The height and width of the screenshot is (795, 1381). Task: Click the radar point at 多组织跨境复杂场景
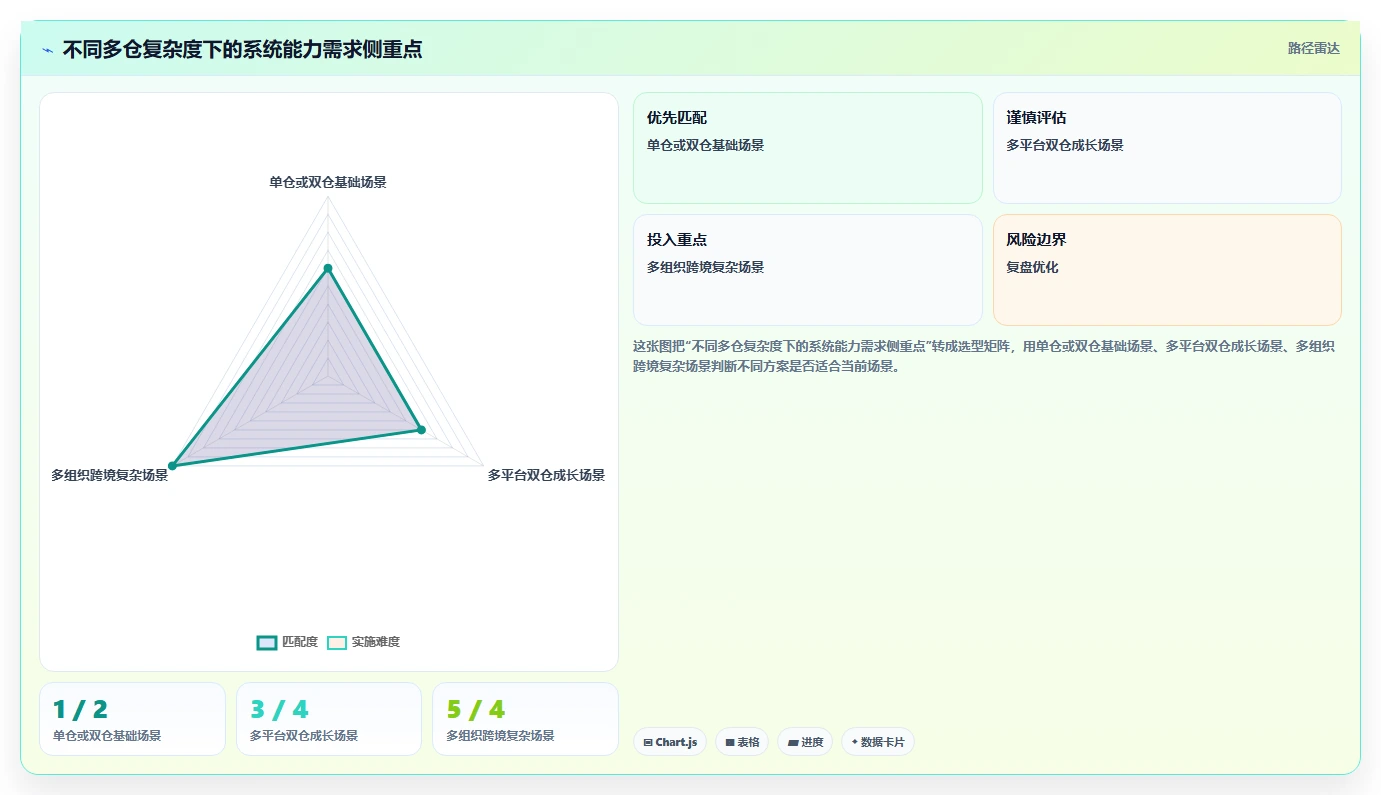click(x=172, y=466)
